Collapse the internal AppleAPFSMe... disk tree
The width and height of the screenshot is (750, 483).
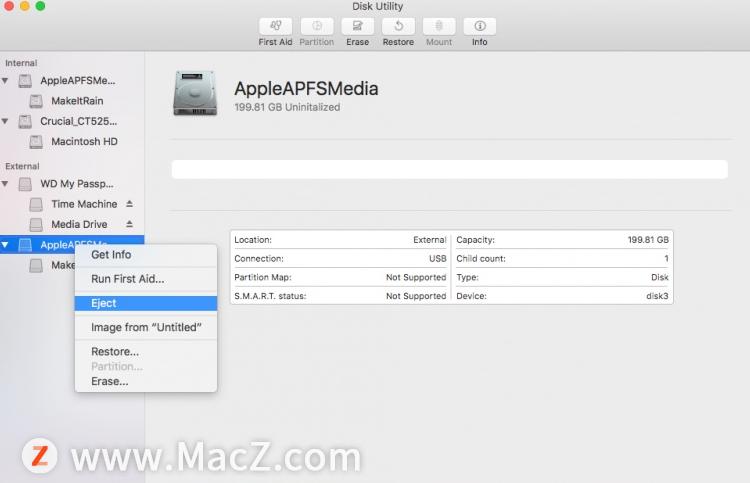coord(5,81)
